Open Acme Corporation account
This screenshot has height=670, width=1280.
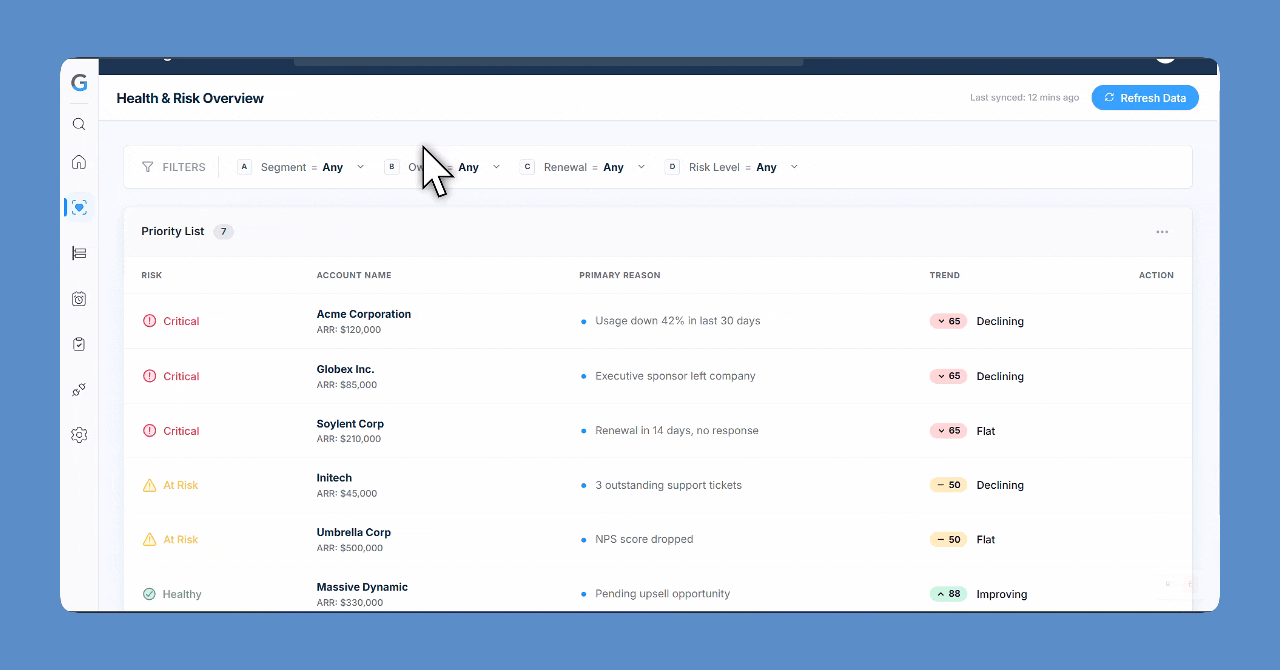(x=364, y=314)
